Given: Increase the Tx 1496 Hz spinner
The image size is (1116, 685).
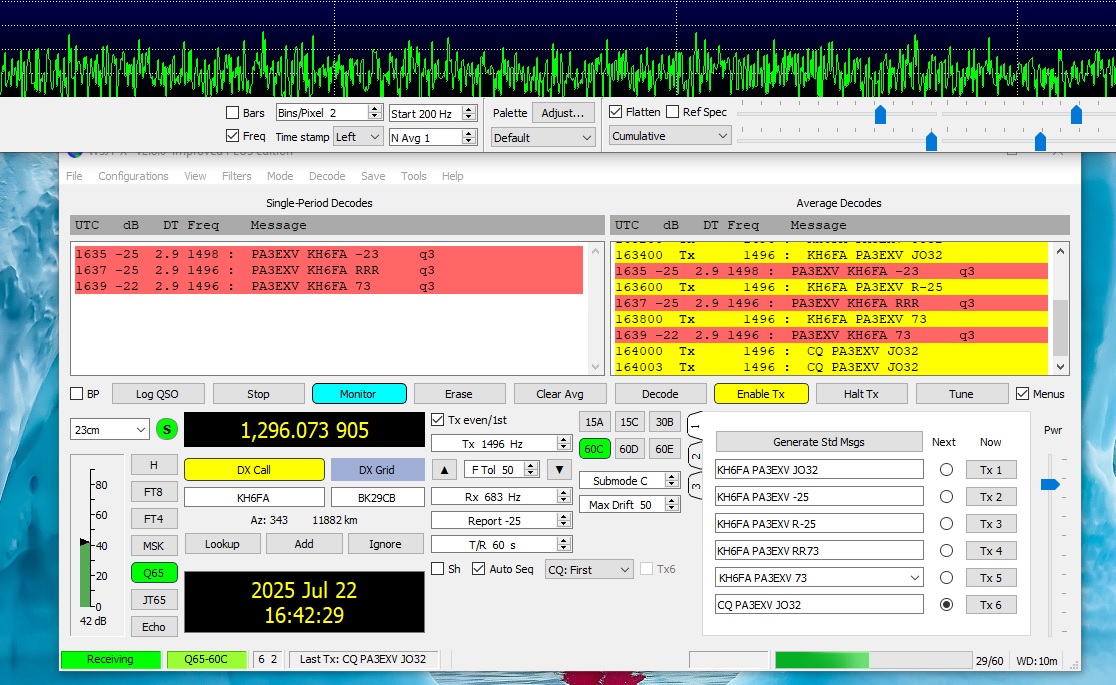Looking at the screenshot, I should (564, 440).
